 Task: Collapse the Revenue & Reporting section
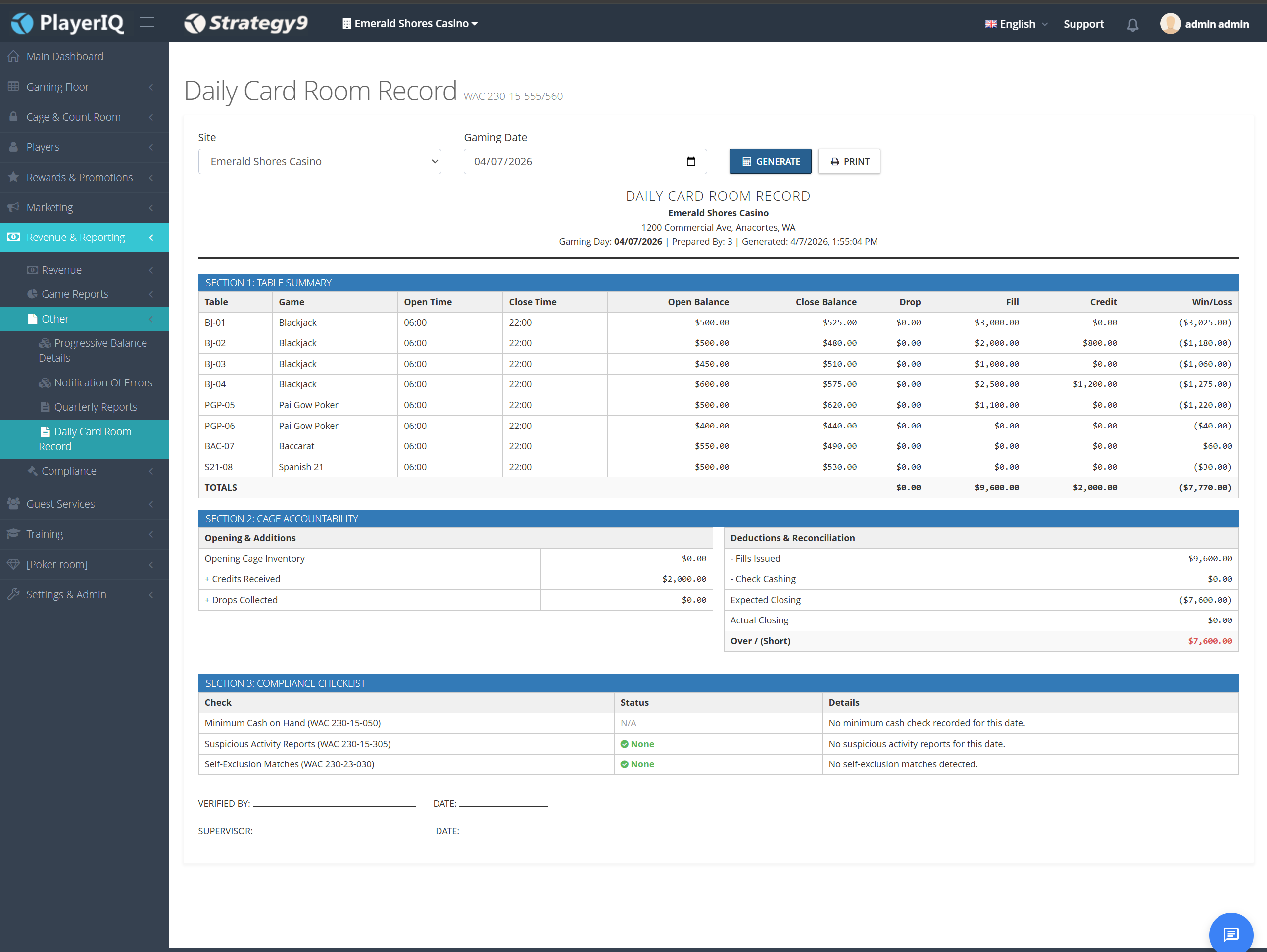point(84,237)
